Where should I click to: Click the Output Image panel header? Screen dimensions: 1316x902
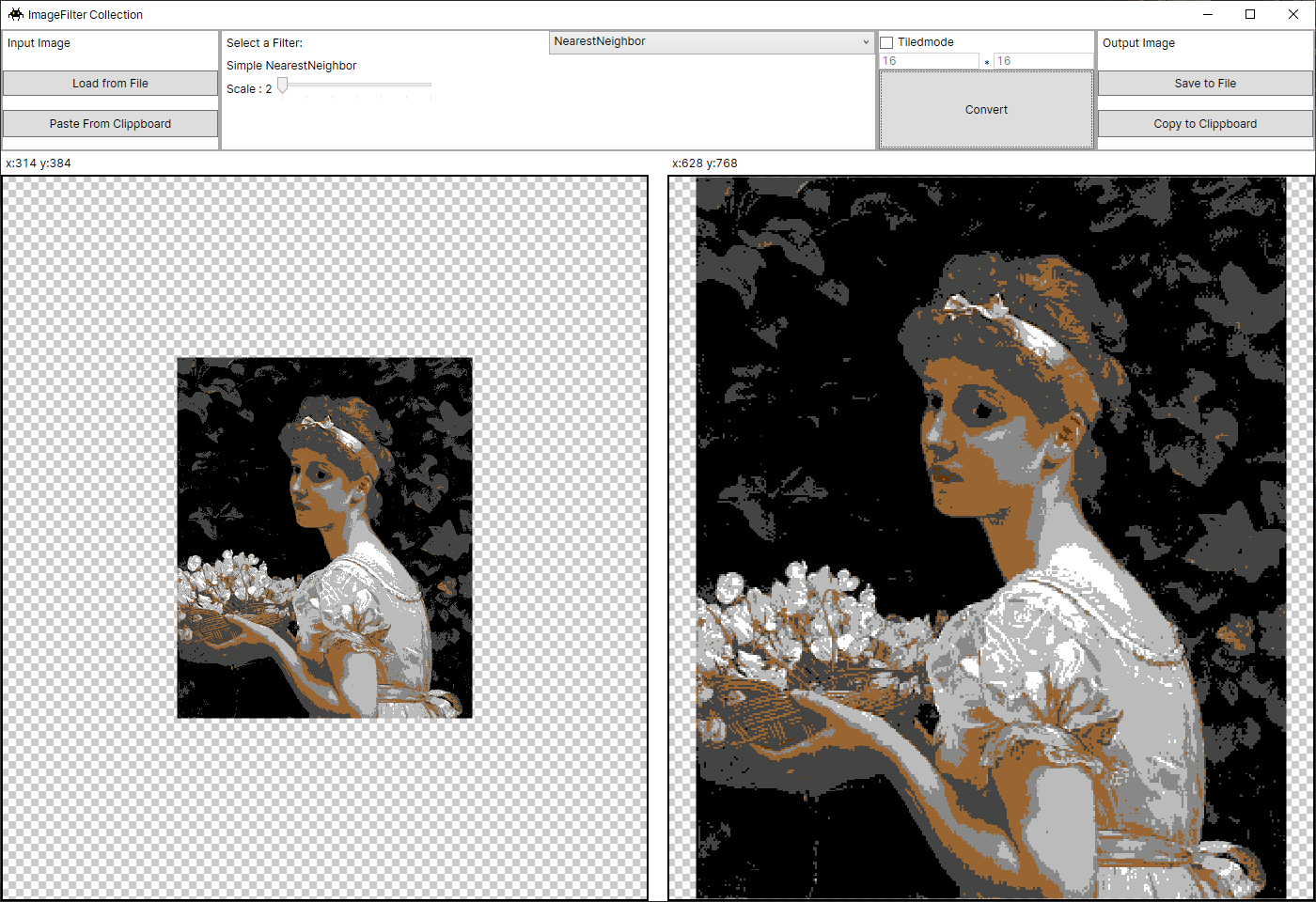pos(1138,42)
